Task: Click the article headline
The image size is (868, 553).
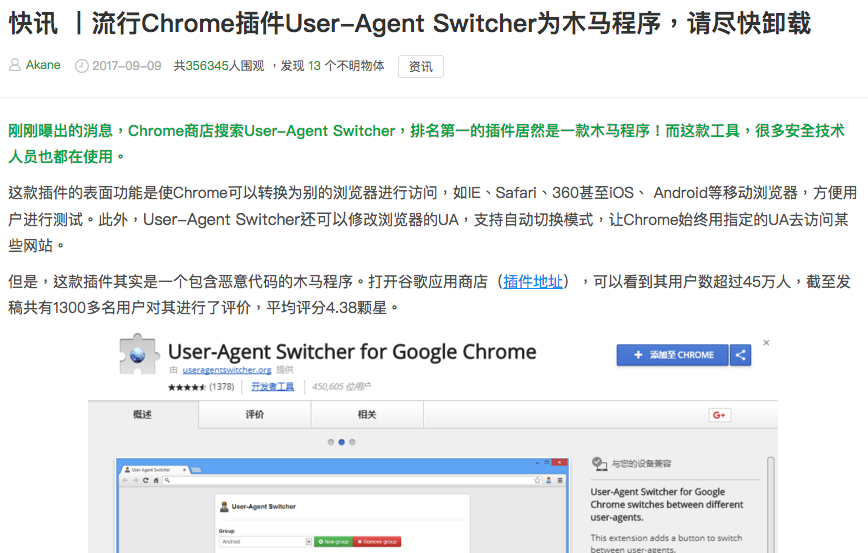Action: (410, 24)
